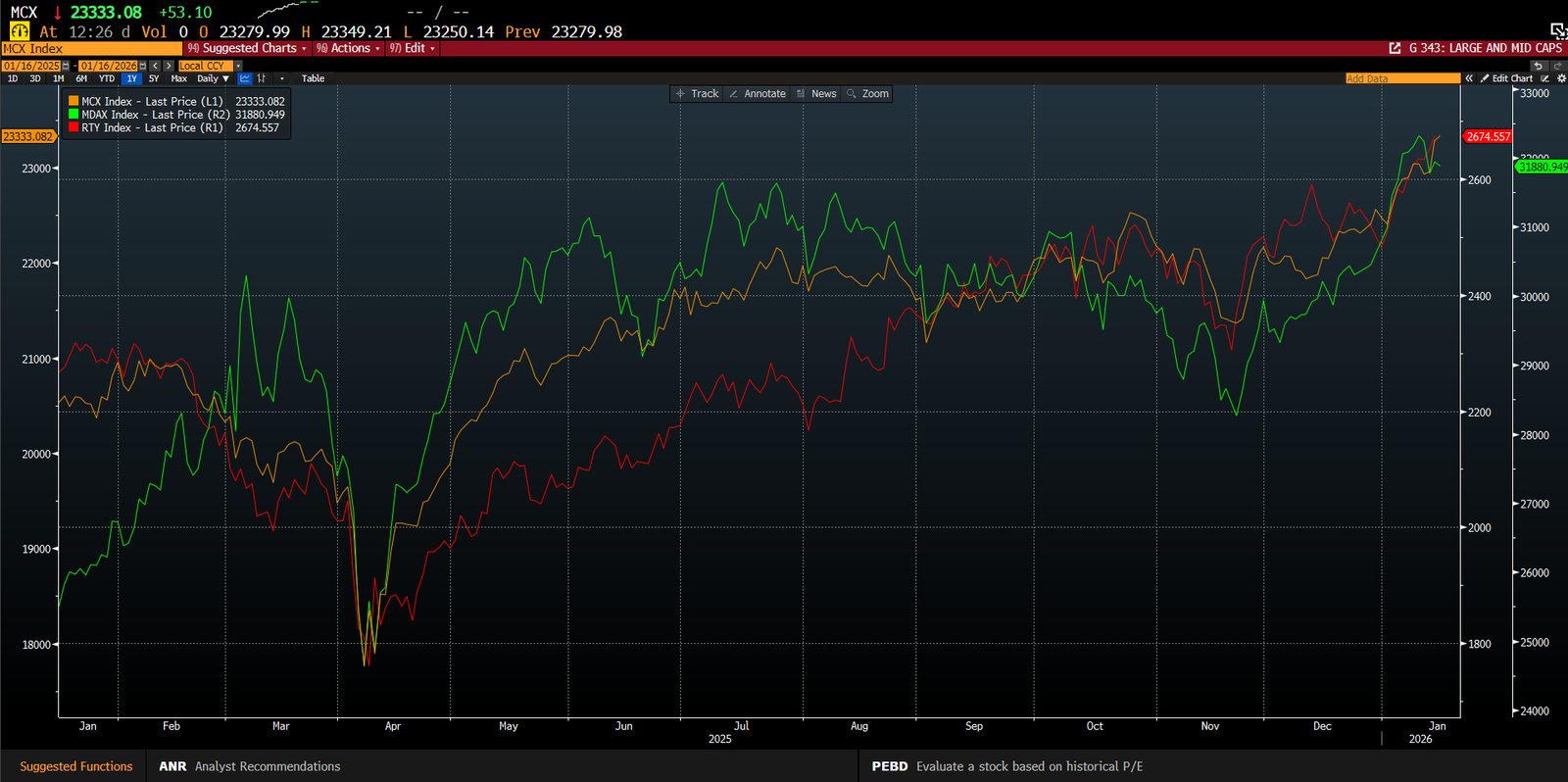Click the undo arrow icon
This screenshot has height=782, width=1568.
coord(1538,66)
